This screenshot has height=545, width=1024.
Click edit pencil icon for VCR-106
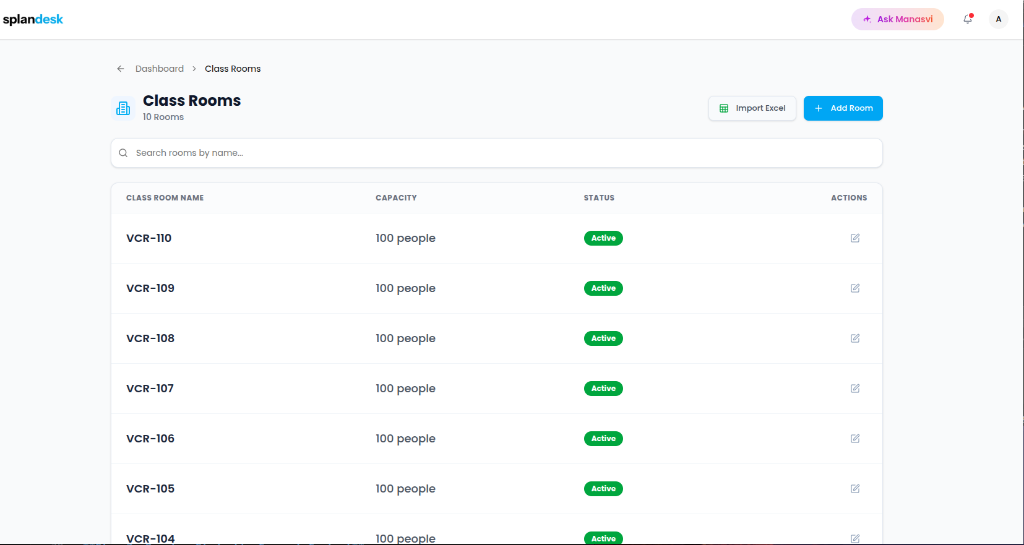coord(855,439)
